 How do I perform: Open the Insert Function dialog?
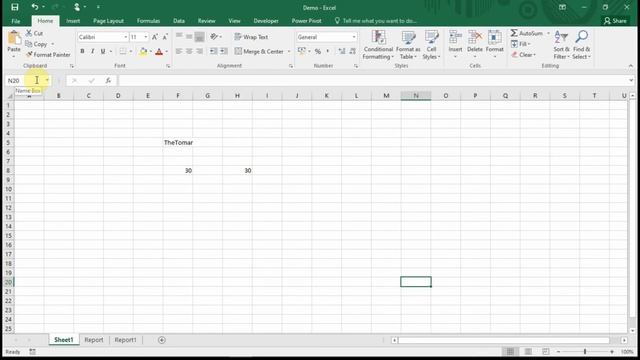pos(108,80)
